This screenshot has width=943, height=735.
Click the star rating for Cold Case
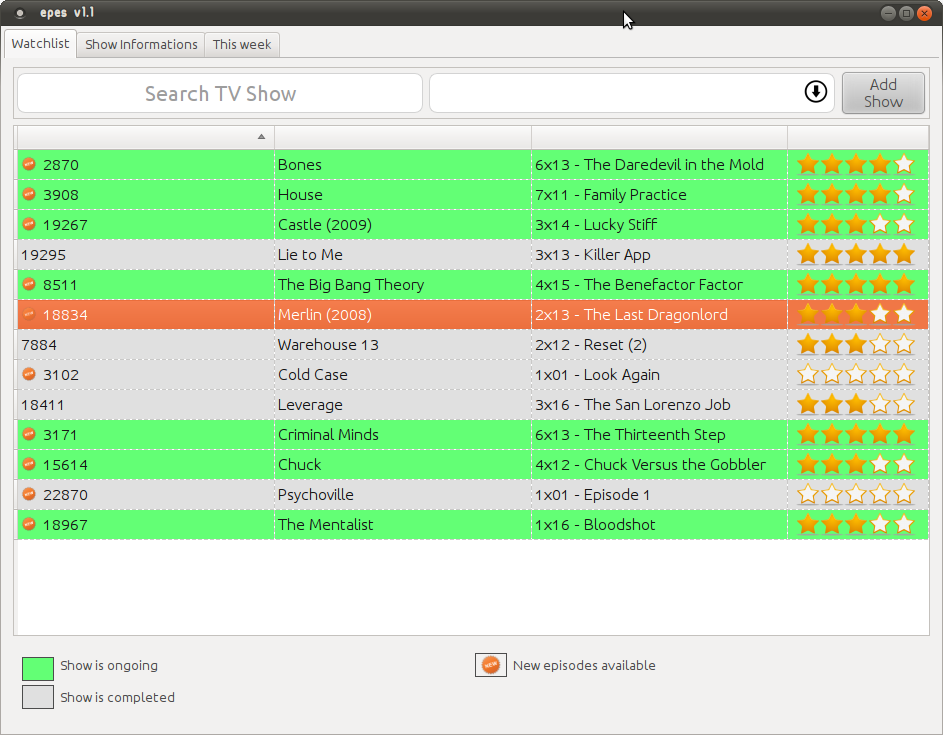click(x=855, y=375)
